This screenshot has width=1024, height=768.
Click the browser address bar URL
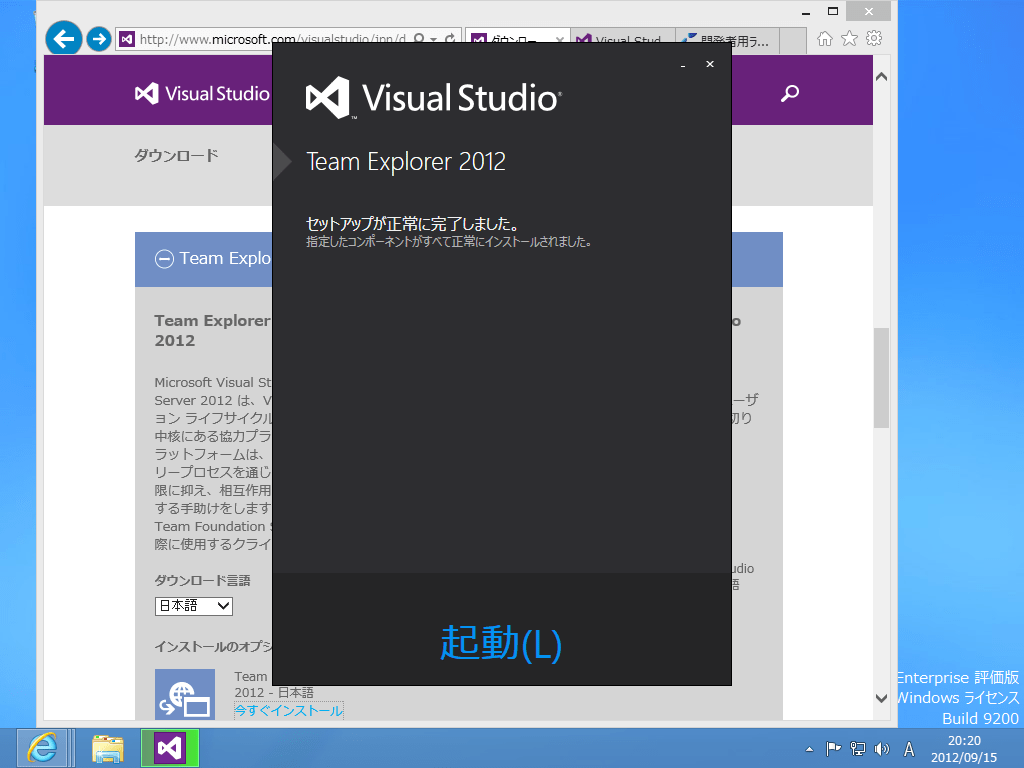click(272, 39)
